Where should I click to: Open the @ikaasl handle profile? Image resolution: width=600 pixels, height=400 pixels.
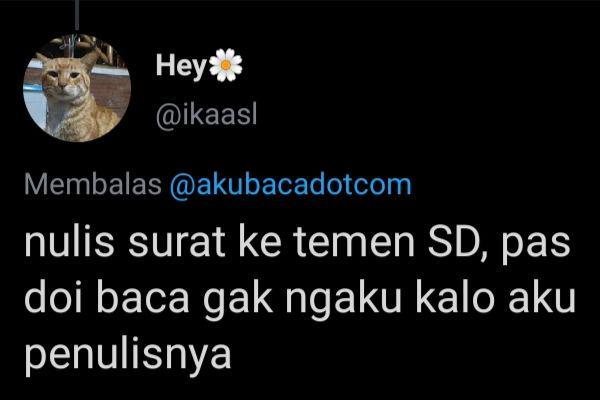pos(206,116)
